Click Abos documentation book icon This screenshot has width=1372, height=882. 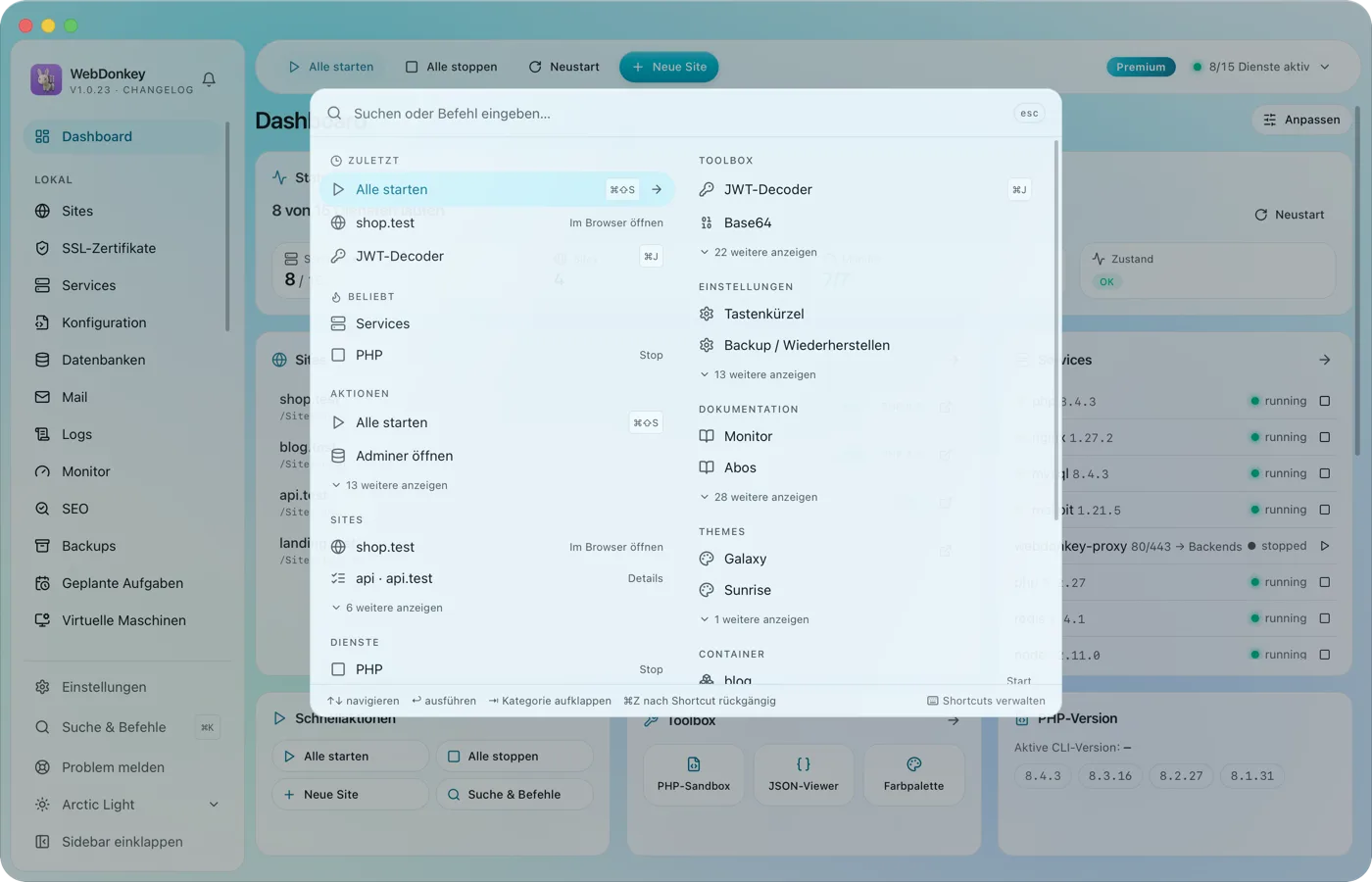click(x=707, y=467)
